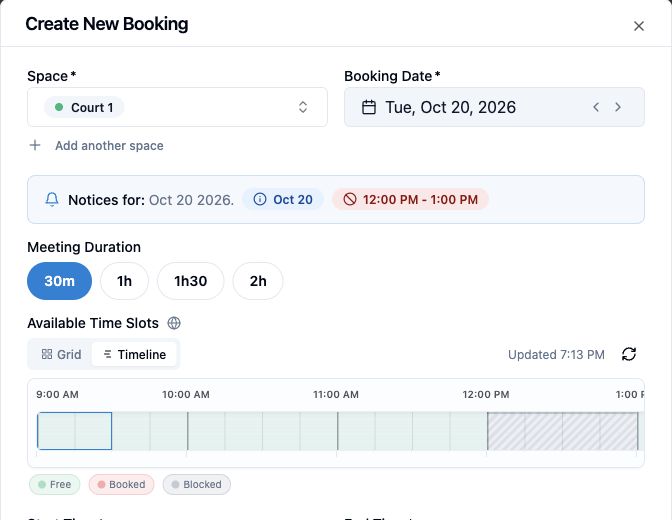
Task: Click the plus icon to add space
Action: click(35, 145)
